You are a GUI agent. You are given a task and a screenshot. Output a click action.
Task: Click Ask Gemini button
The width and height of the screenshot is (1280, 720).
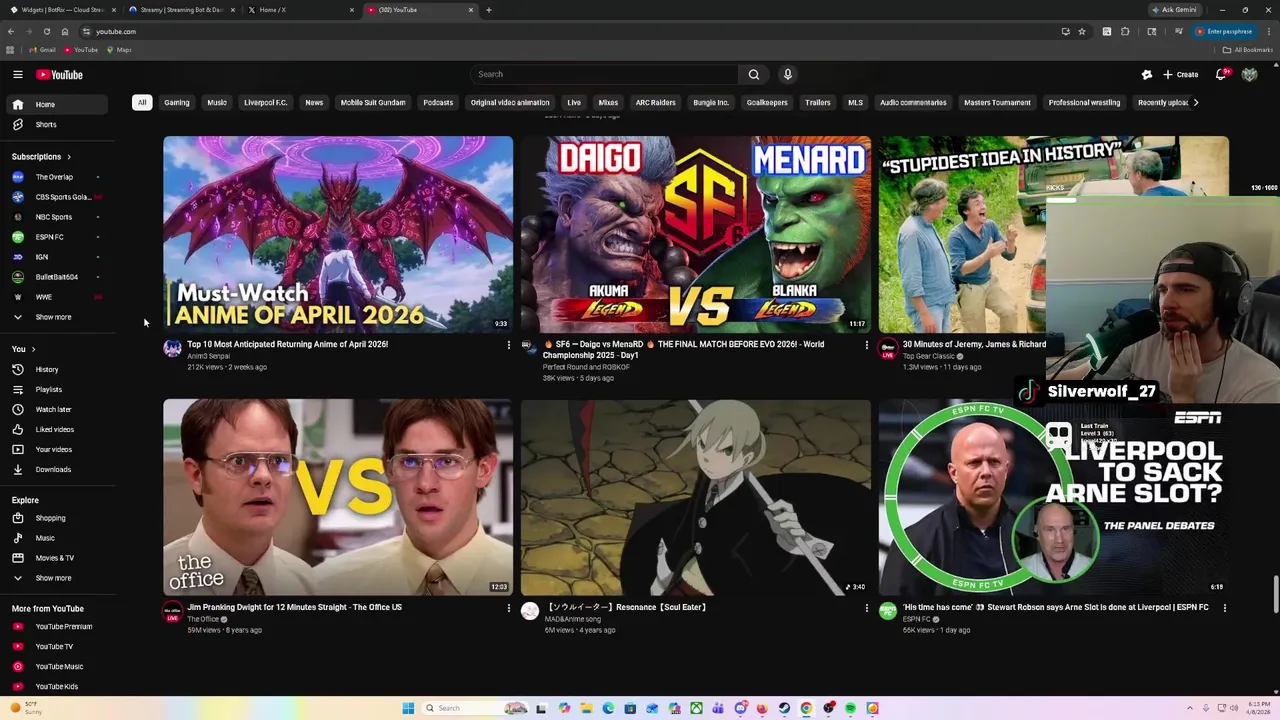click(1175, 10)
